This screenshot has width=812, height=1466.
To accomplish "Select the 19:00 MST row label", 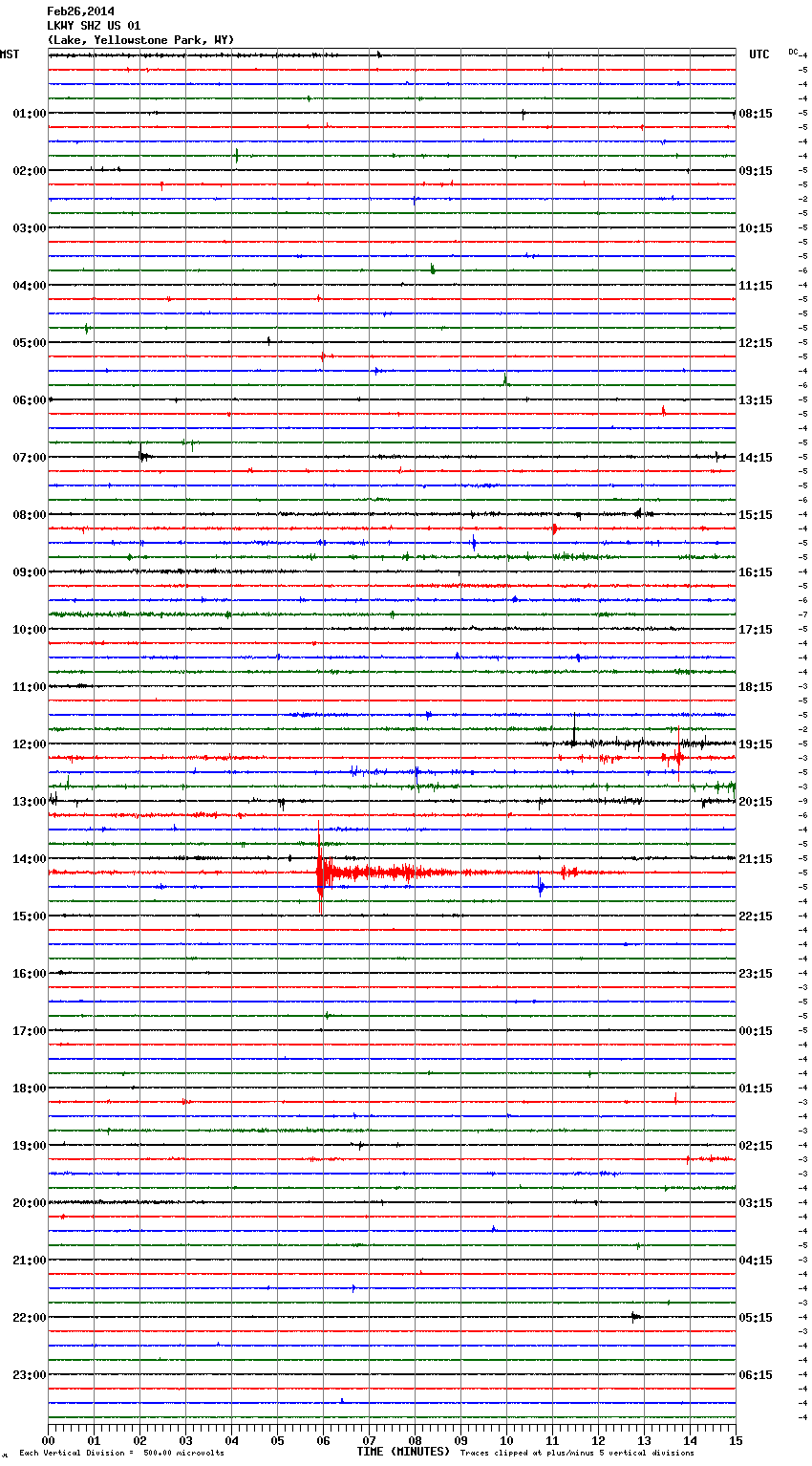I will coord(30,1146).
